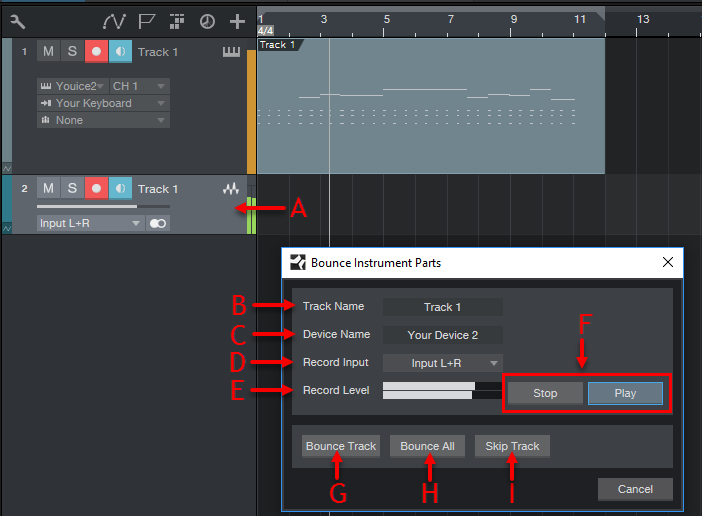Click the Device Name field Your Device 2
This screenshot has height=516, width=702.
[443, 335]
